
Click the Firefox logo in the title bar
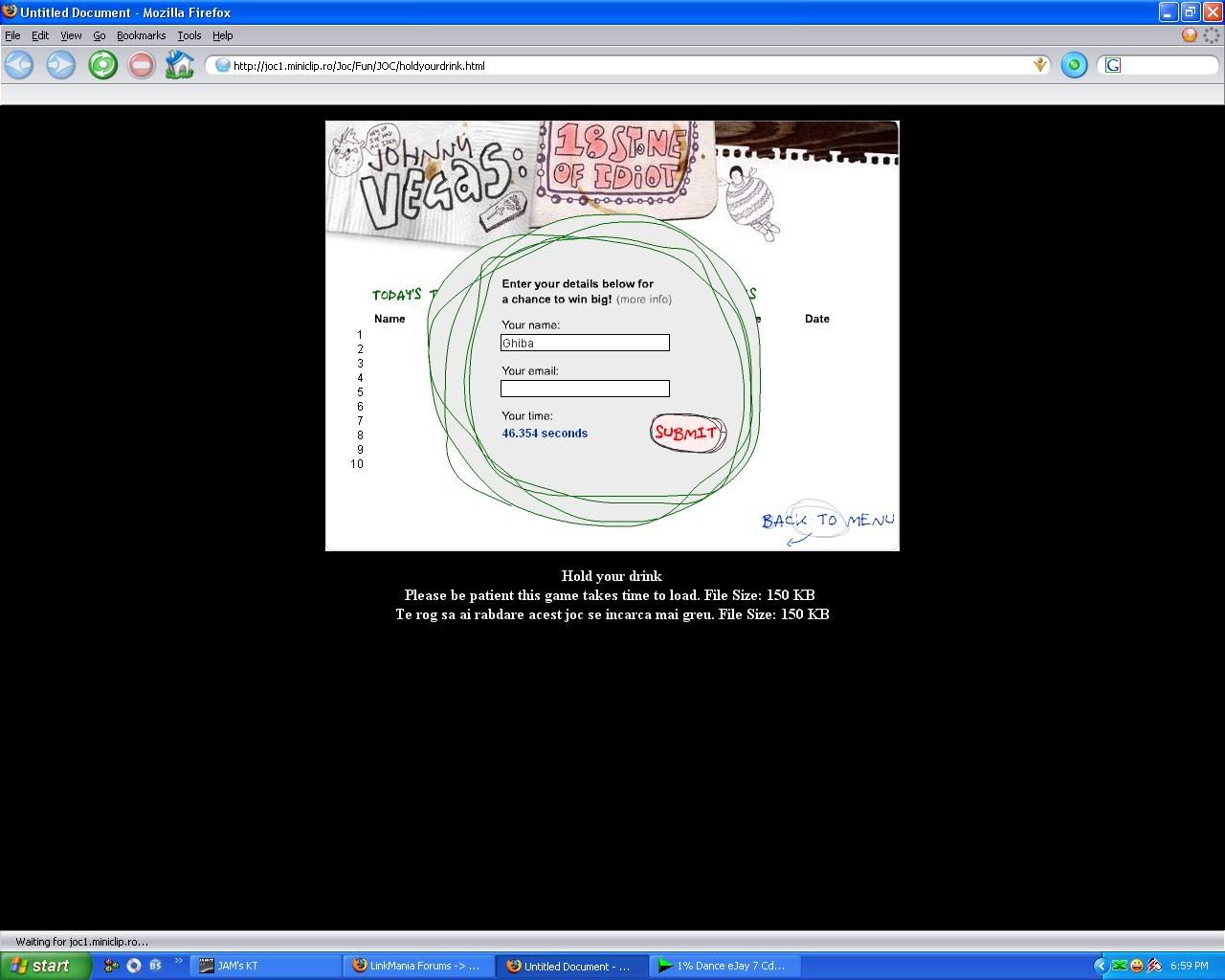[10, 11]
